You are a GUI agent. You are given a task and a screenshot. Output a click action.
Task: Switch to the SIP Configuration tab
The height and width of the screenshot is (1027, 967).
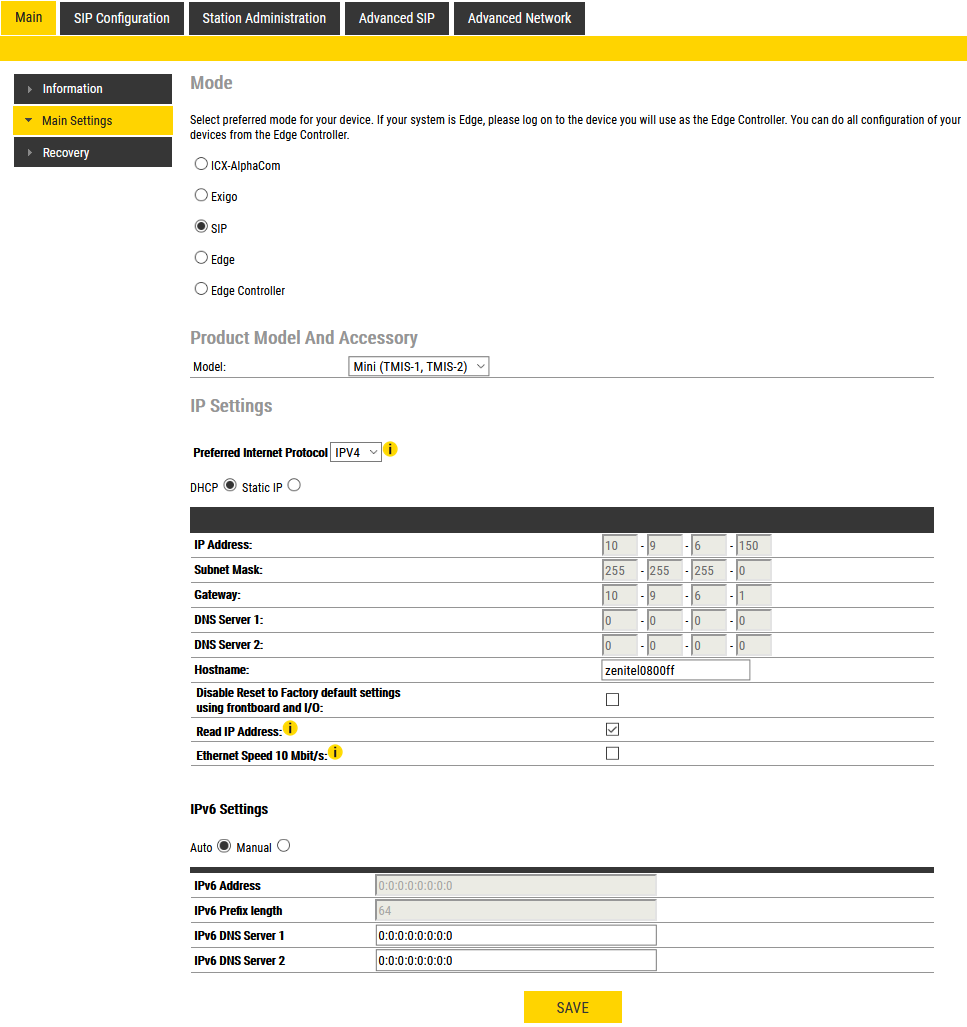point(122,18)
